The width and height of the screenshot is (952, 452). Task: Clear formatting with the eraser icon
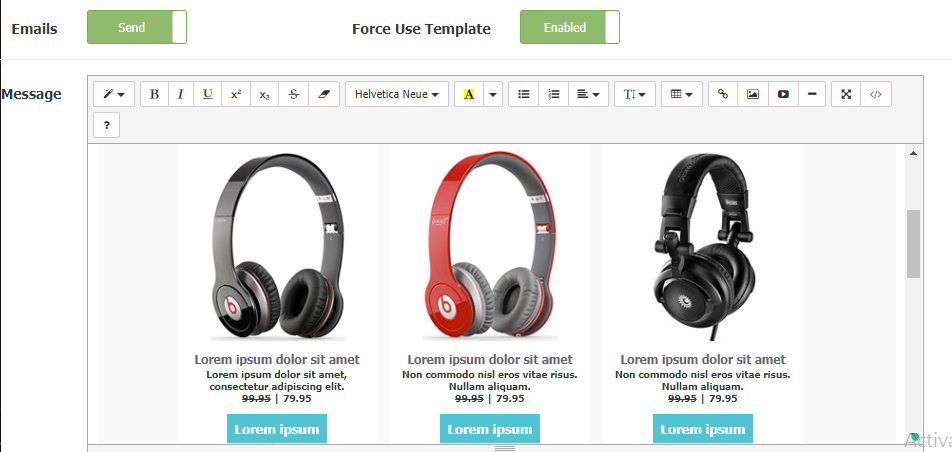(x=325, y=94)
